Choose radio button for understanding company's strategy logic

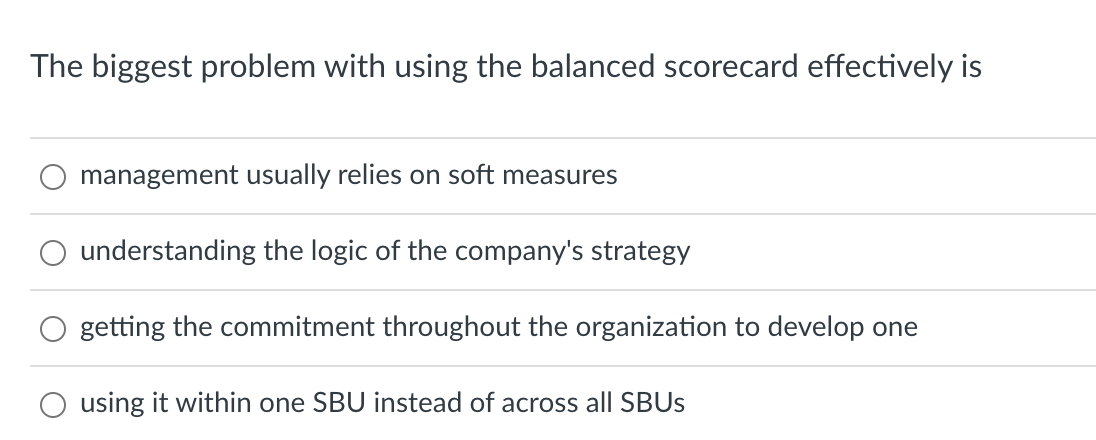53,253
